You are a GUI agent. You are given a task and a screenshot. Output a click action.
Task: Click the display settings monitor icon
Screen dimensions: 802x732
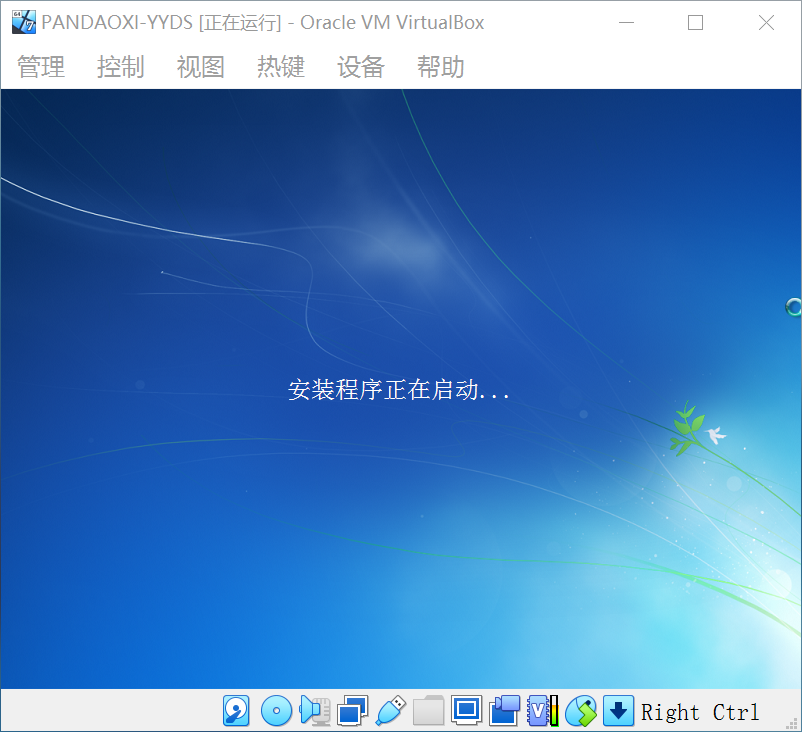click(466, 711)
